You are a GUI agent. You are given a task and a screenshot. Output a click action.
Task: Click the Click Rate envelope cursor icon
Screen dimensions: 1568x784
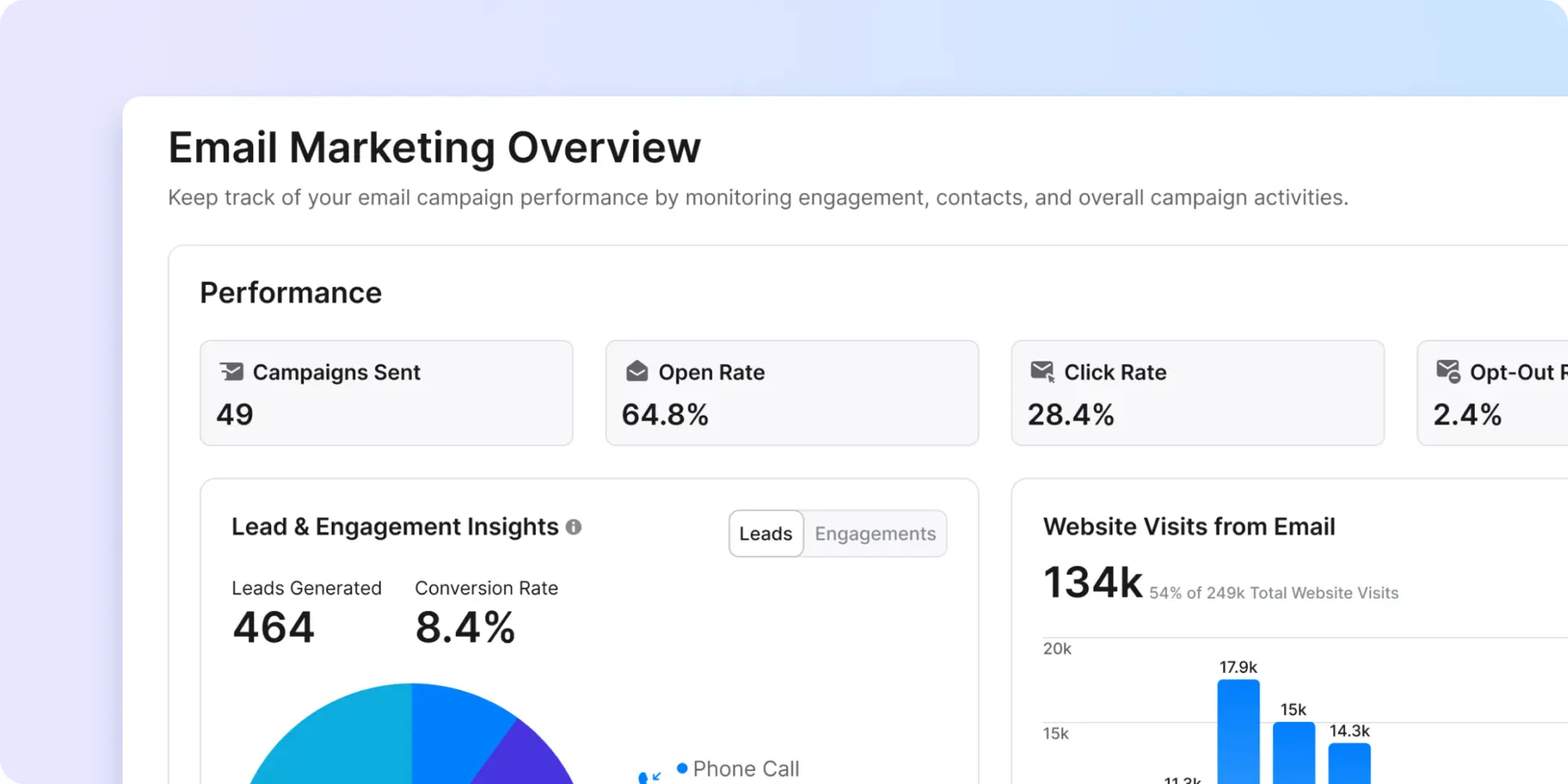1042,372
